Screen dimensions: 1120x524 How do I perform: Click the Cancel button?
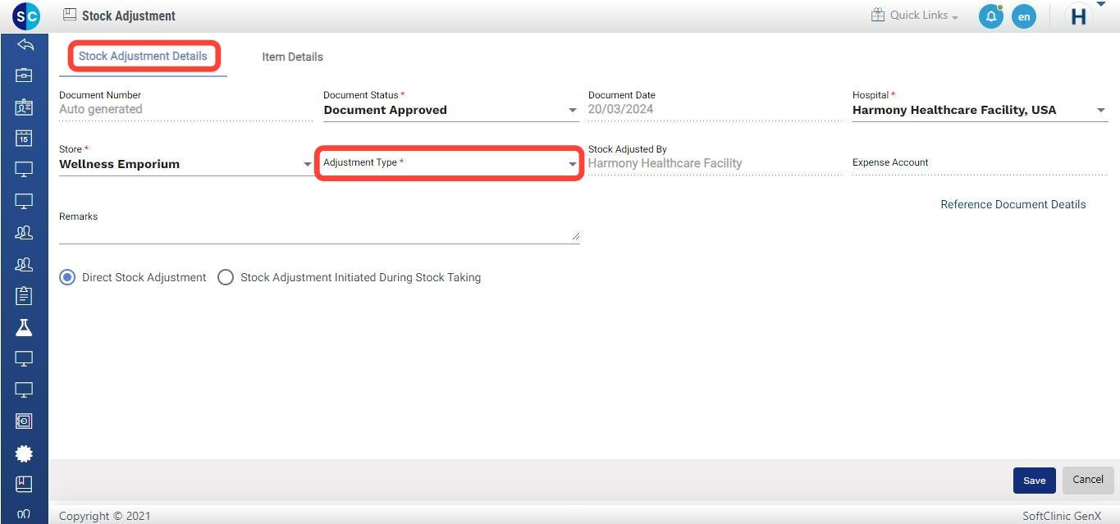pyautogui.click(x=1088, y=480)
